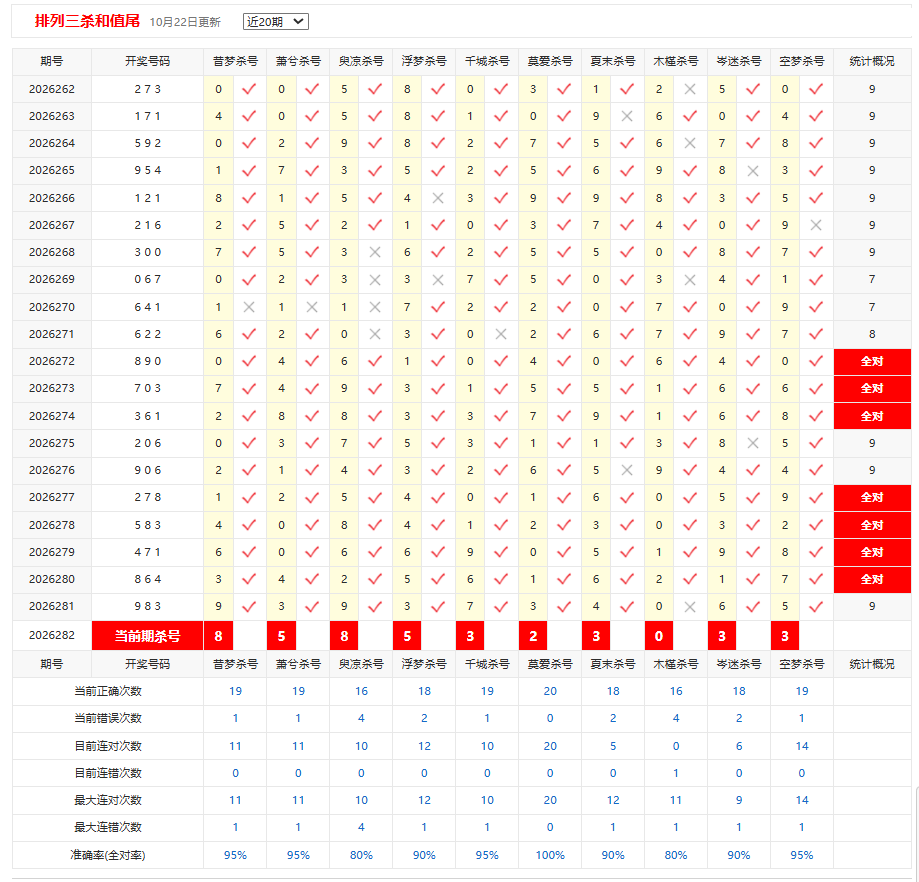Click the red check for 空梦杀号 in row 2026280

[816, 579]
